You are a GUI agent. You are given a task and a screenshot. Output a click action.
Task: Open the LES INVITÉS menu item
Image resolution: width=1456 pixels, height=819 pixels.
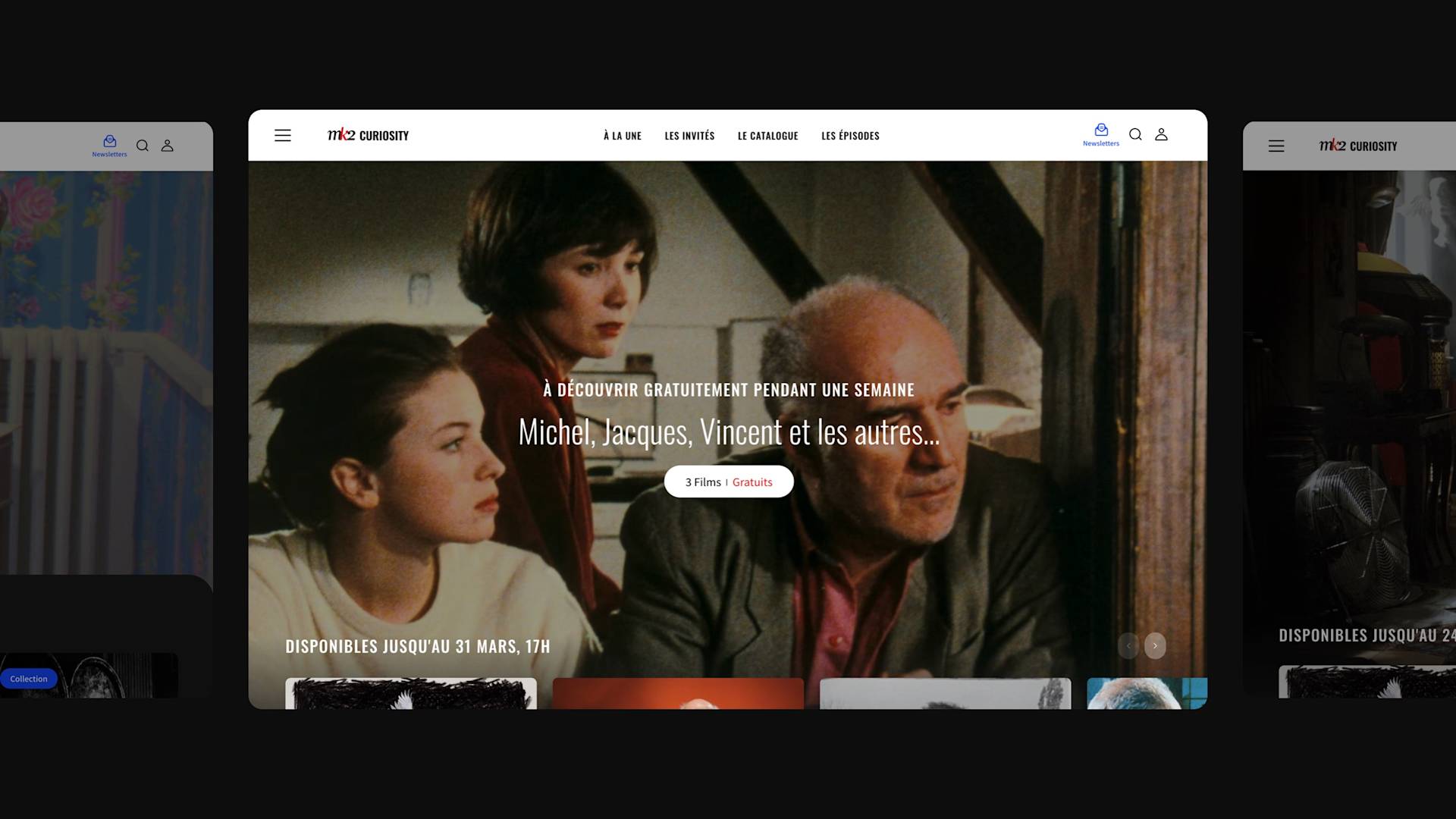[x=689, y=136]
